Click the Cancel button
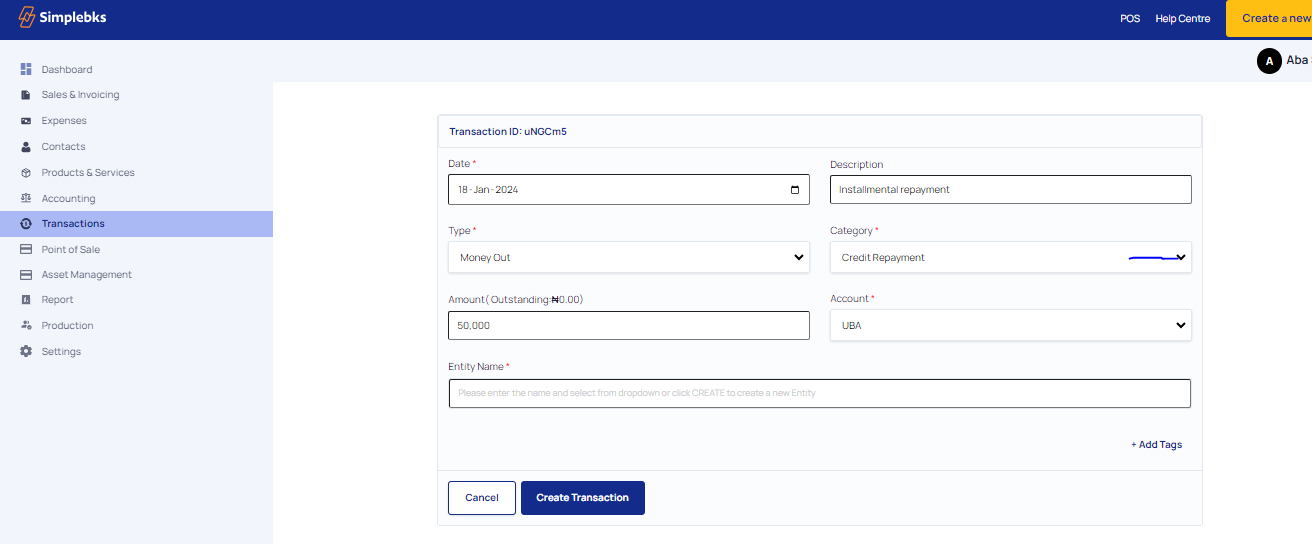This screenshot has width=1312, height=544. (x=482, y=498)
